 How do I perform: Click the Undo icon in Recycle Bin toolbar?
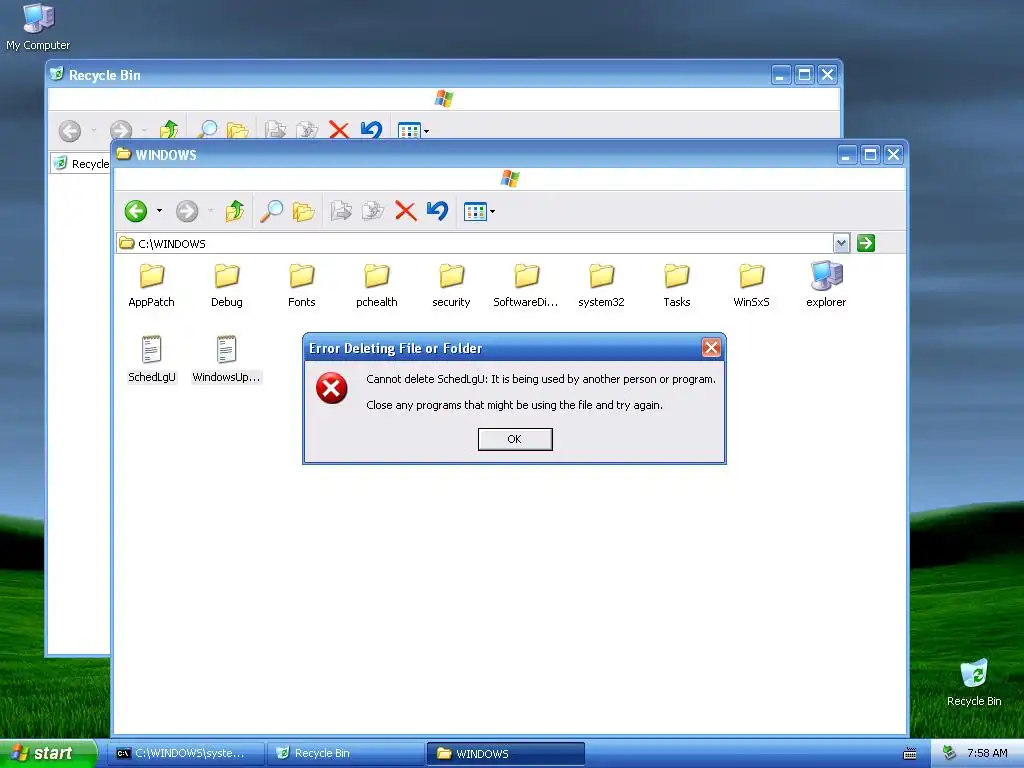[371, 129]
